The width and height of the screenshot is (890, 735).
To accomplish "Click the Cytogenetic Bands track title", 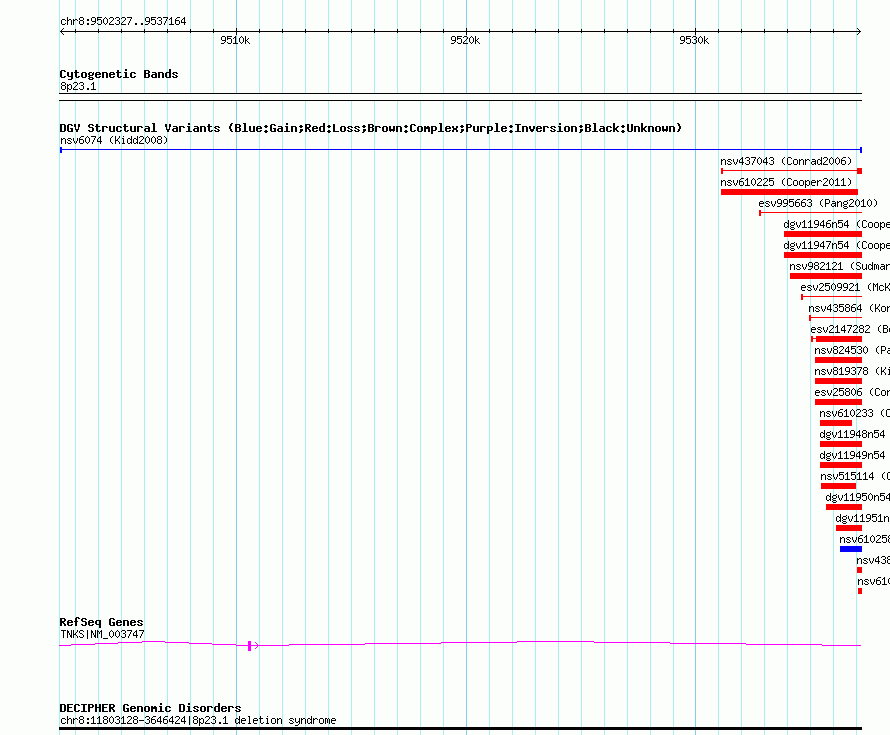I will (x=119, y=74).
